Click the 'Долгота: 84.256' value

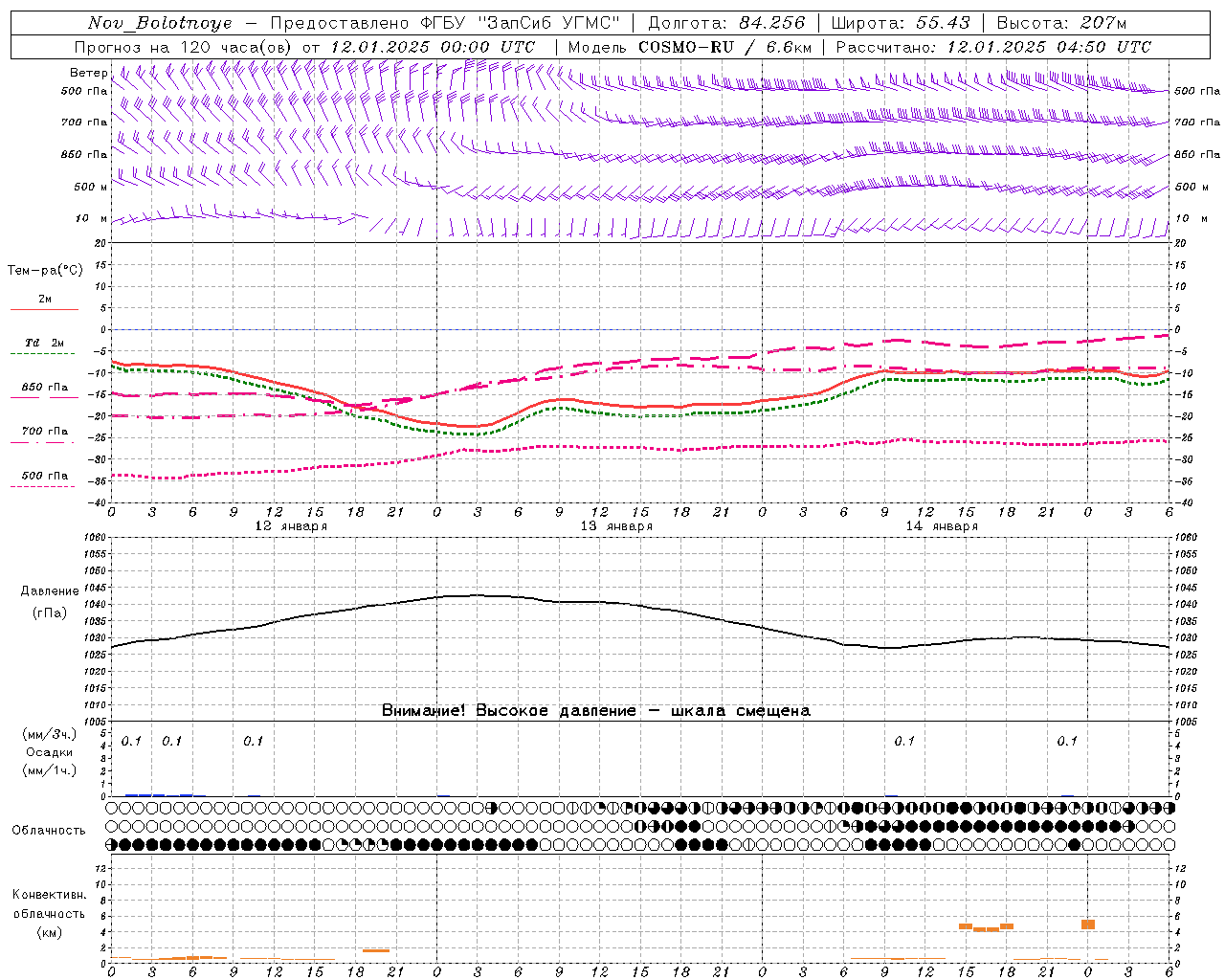click(x=726, y=23)
